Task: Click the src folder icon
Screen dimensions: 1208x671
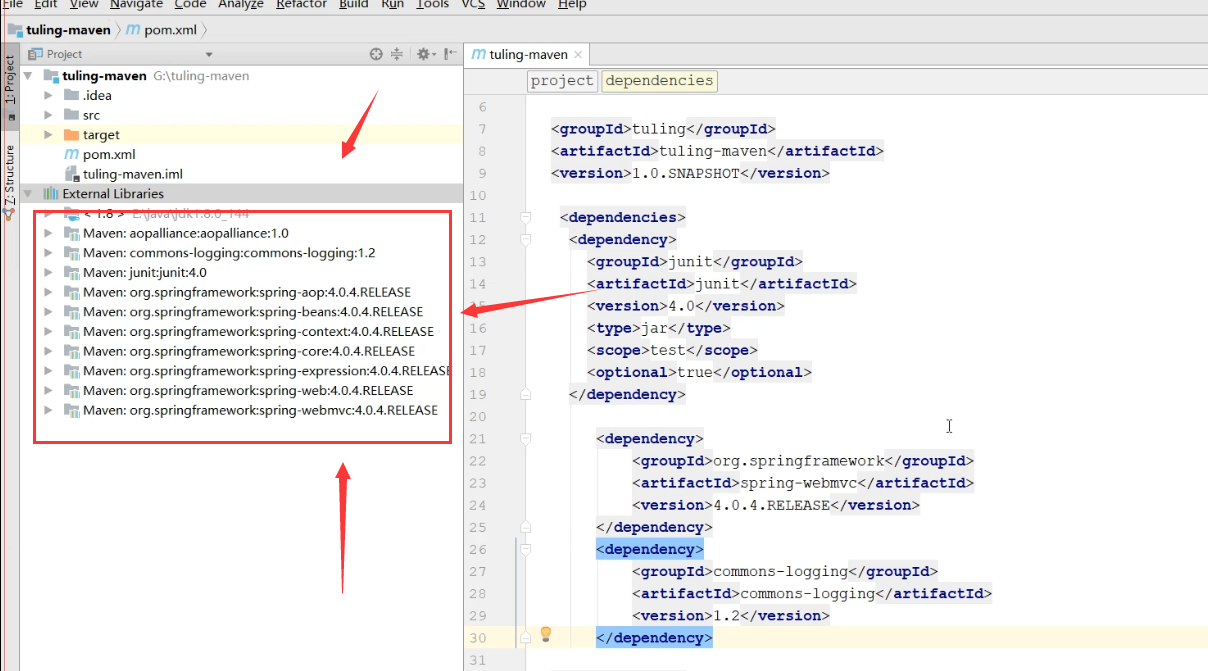Action: click(71, 115)
